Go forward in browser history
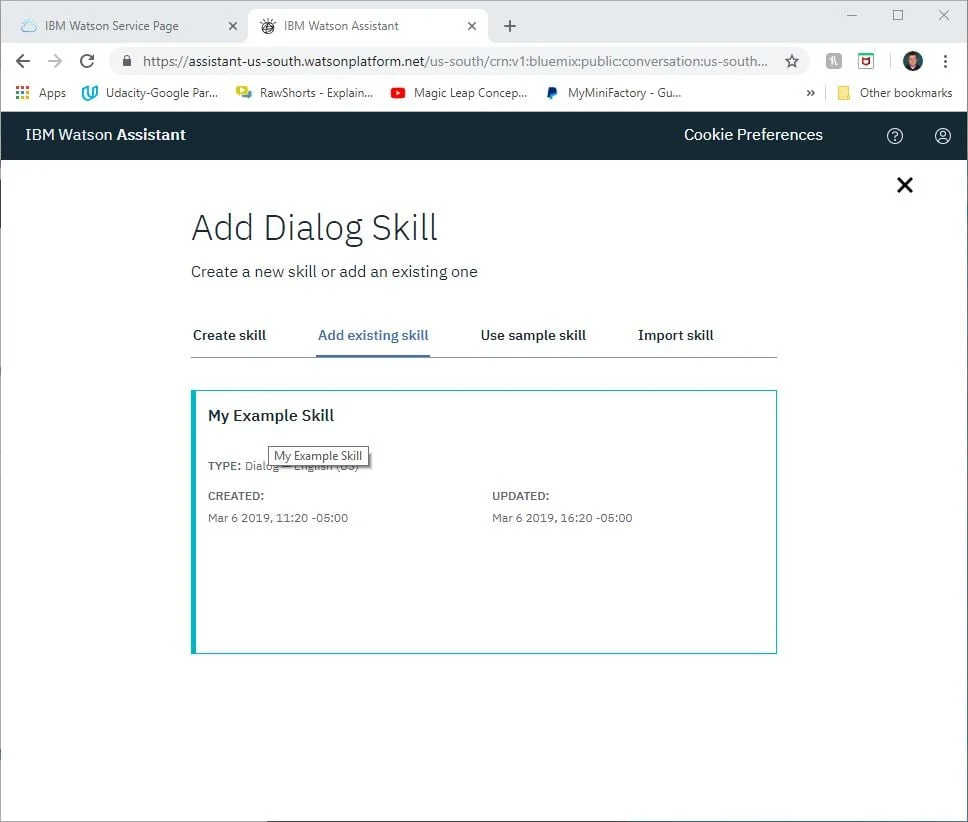This screenshot has height=822, width=968. [x=55, y=61]
